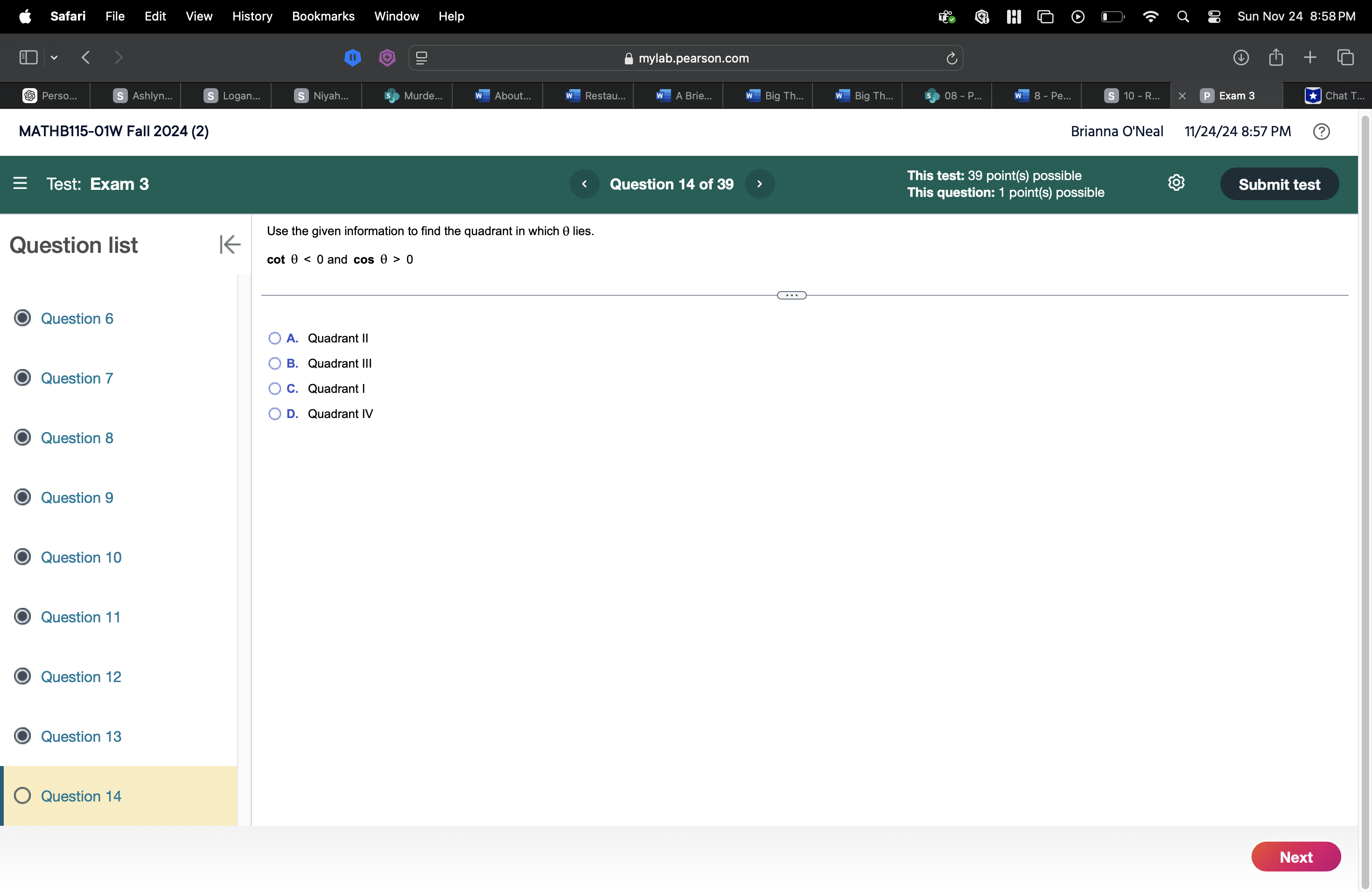Image resolution: width=1372 pixels, height=892 pixels.
Task: Select answer A Quadrant II
Action: [x=275, y=338]
